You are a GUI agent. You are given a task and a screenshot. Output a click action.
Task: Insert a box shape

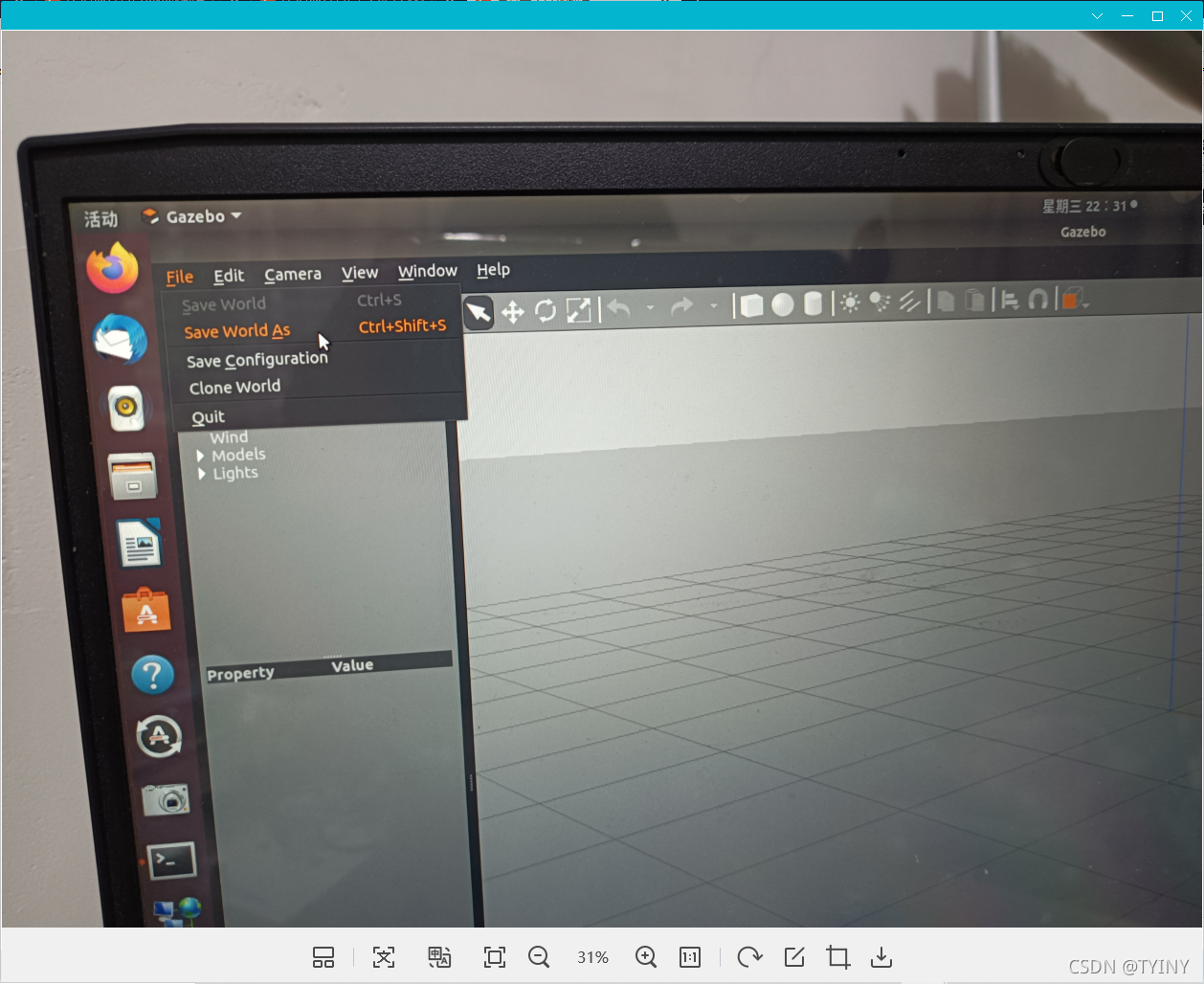[752, 305]
